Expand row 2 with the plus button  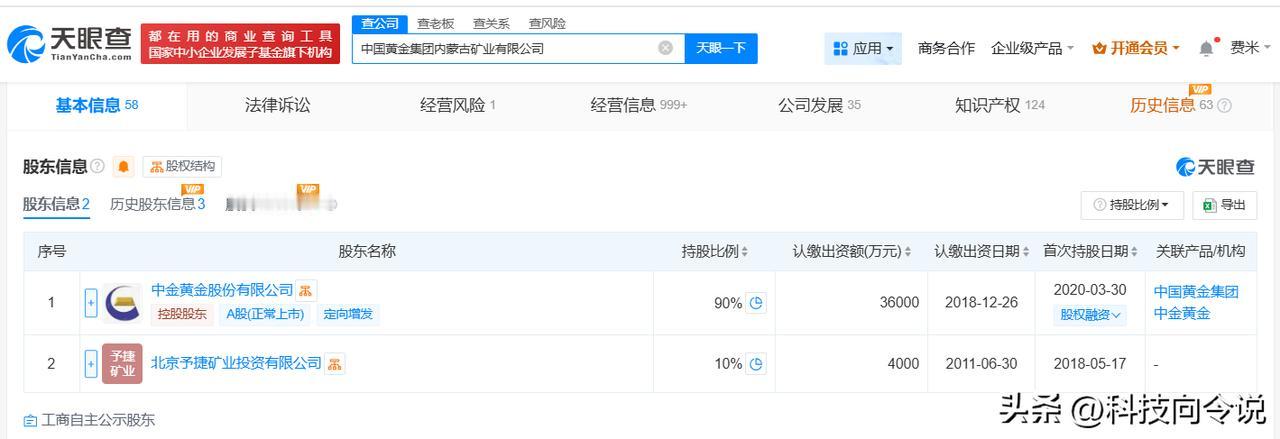pos(91,364)
